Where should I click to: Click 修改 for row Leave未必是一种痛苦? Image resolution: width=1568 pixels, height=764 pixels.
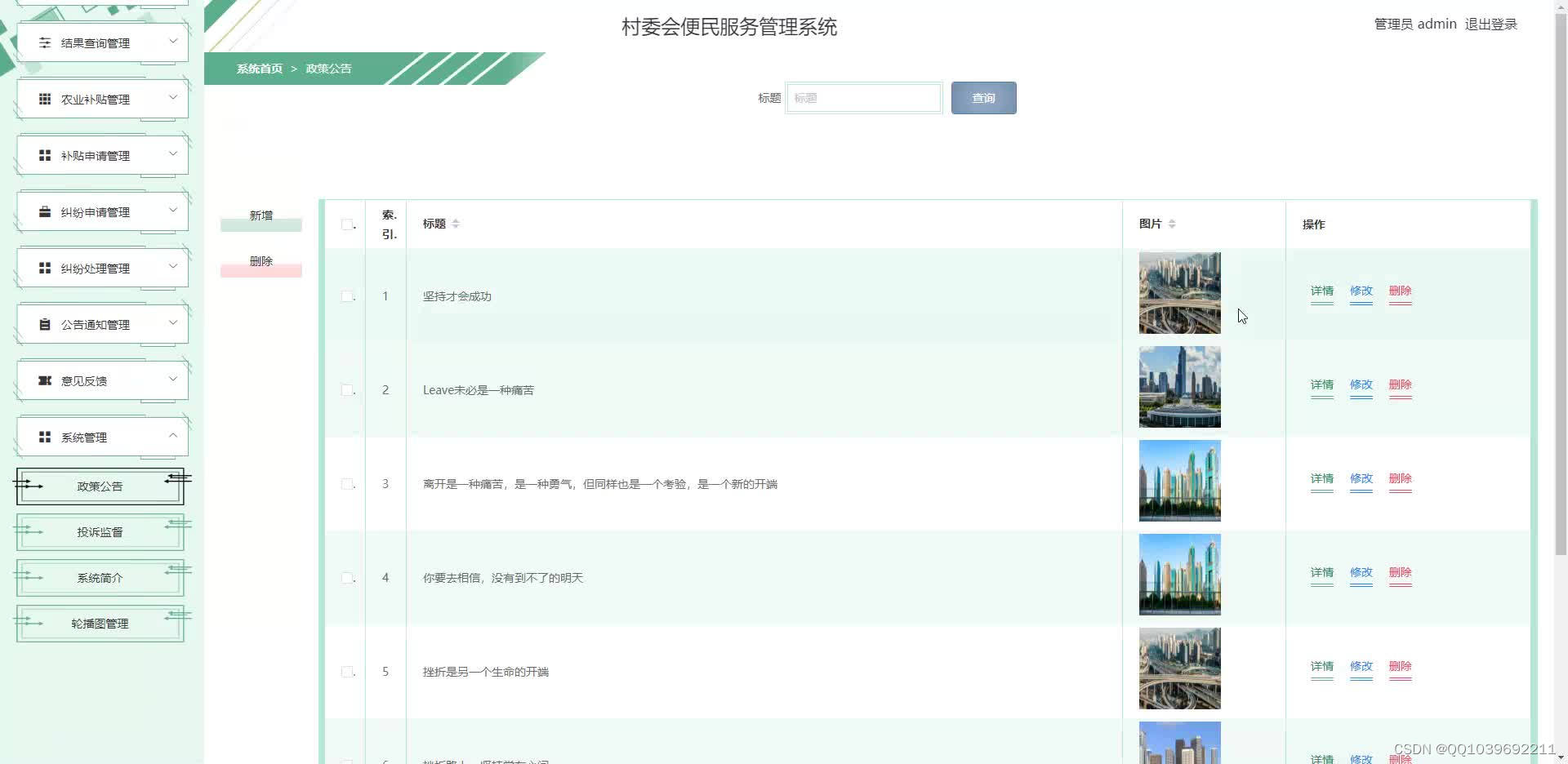point(1361,385)
